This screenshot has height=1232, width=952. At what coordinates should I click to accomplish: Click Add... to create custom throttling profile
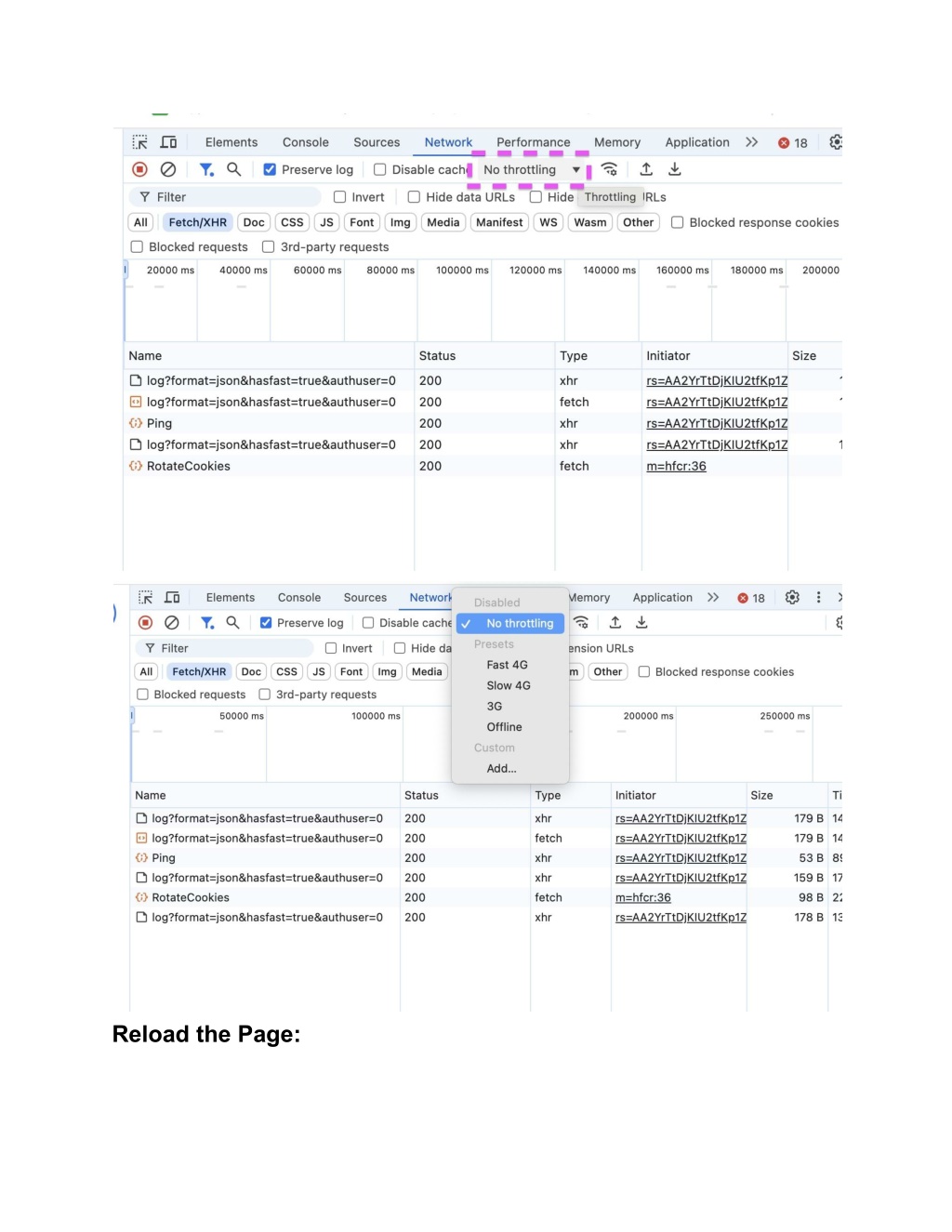(x=502, y=769)
